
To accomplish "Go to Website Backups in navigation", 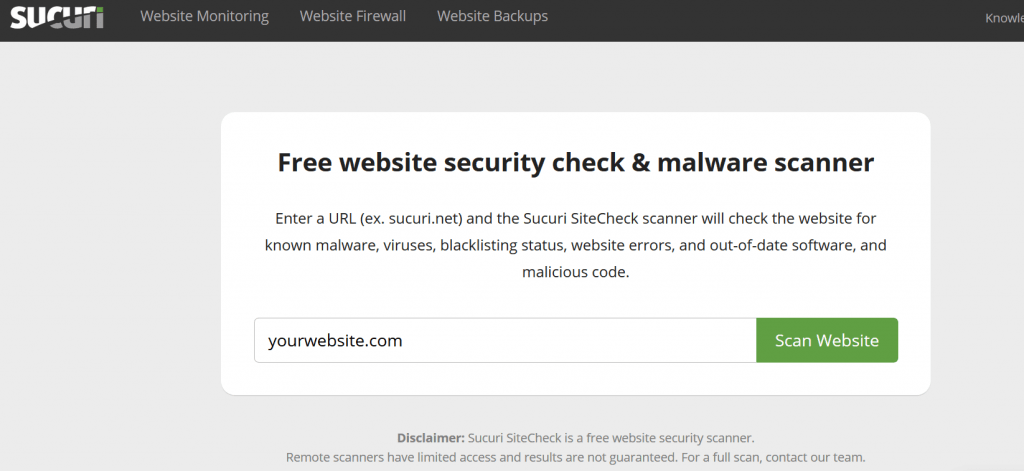I will pos(492,16).
